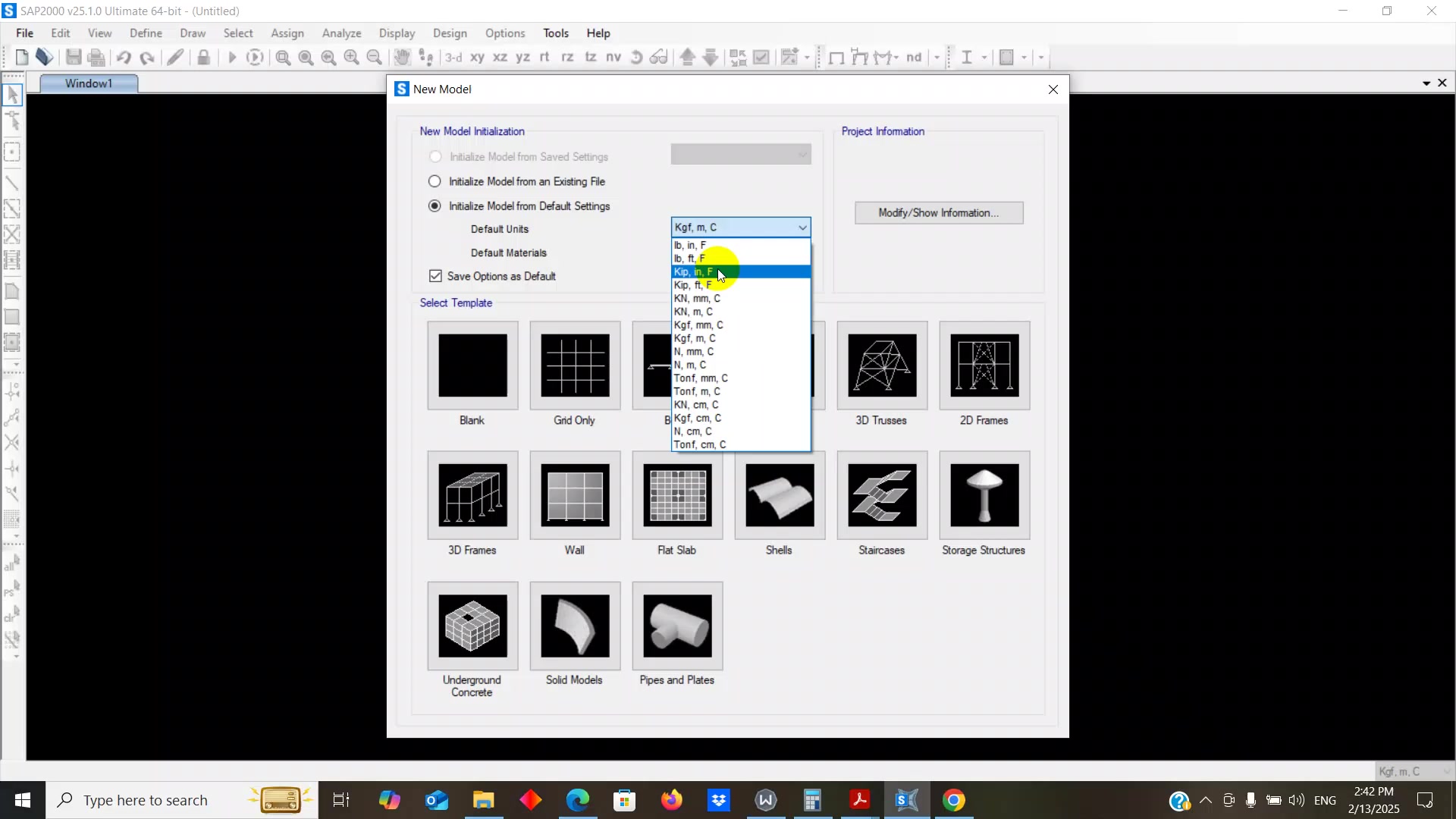Click the Run Analysis play icon

pyautogui.click(x=232, y=57)
